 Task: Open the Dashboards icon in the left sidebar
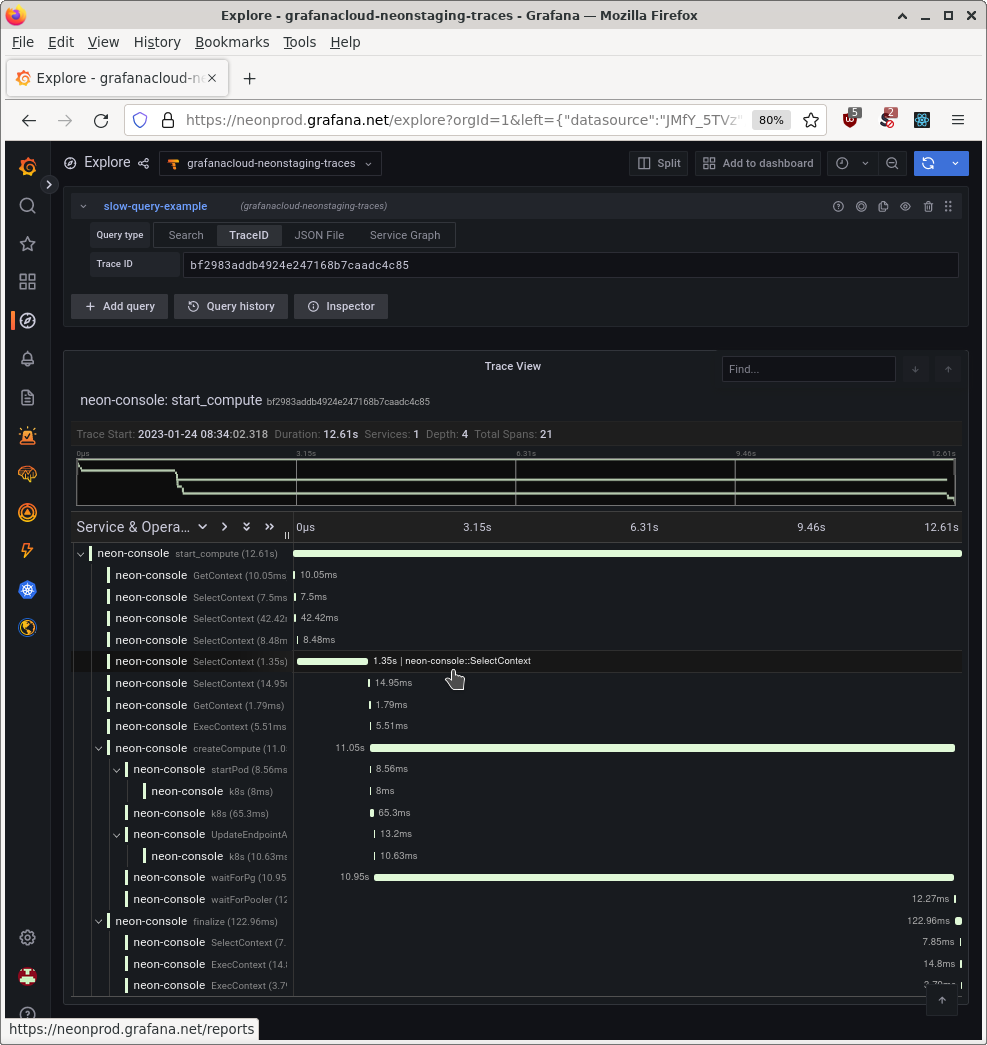tap(27, 281)
